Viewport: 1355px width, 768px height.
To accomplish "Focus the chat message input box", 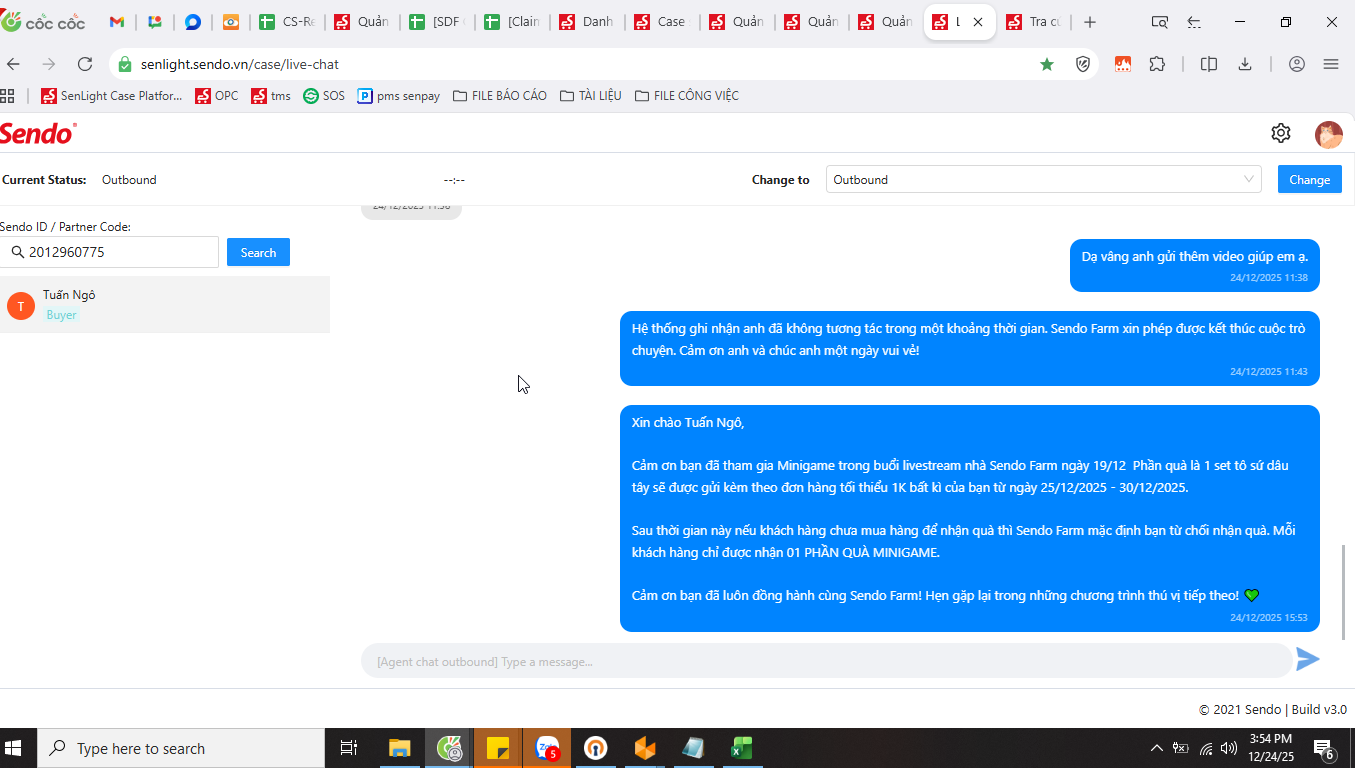I will tap(827, 661).
